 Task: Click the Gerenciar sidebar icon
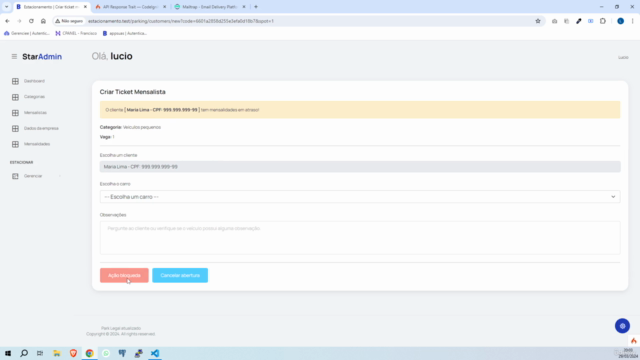[15, 176]
